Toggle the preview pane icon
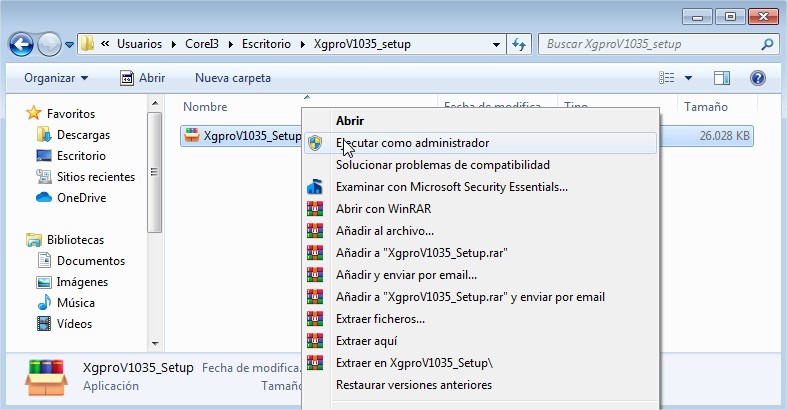Image resolution: width=787 pixels, height=410 pixels. click(721, 78)
